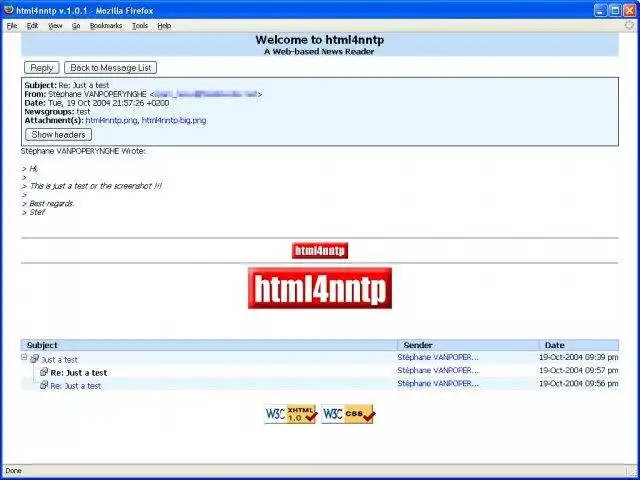This screenshot has width=640, height=480.
Task: Click the date '19-Oct-2004 09:56 pm'
Action: tap(579, 383)
